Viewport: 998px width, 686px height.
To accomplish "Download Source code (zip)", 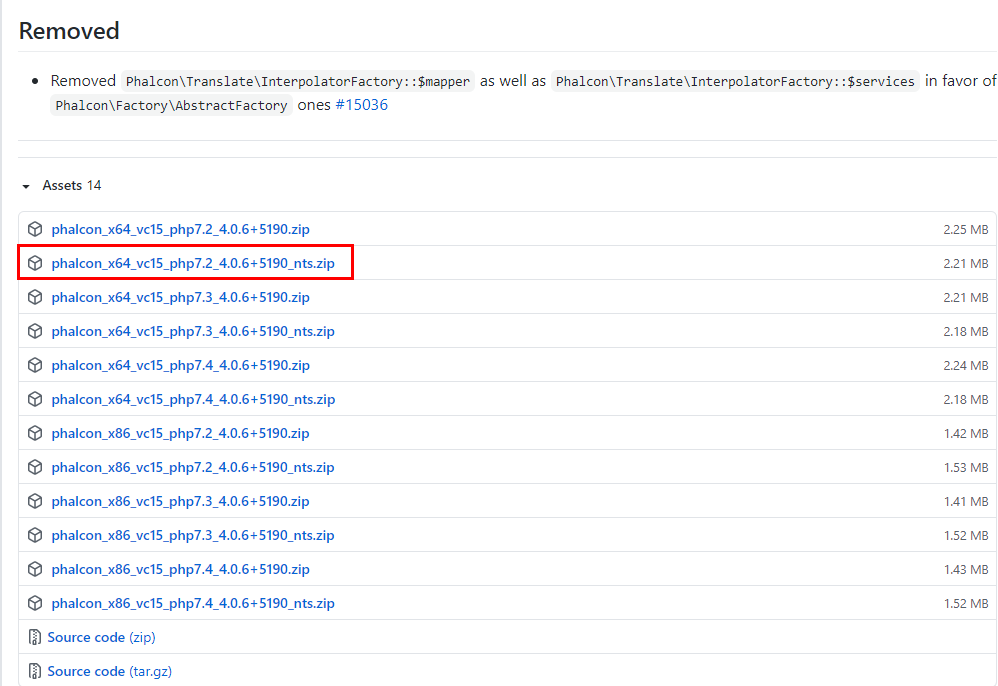I will (x=101, y=637).
